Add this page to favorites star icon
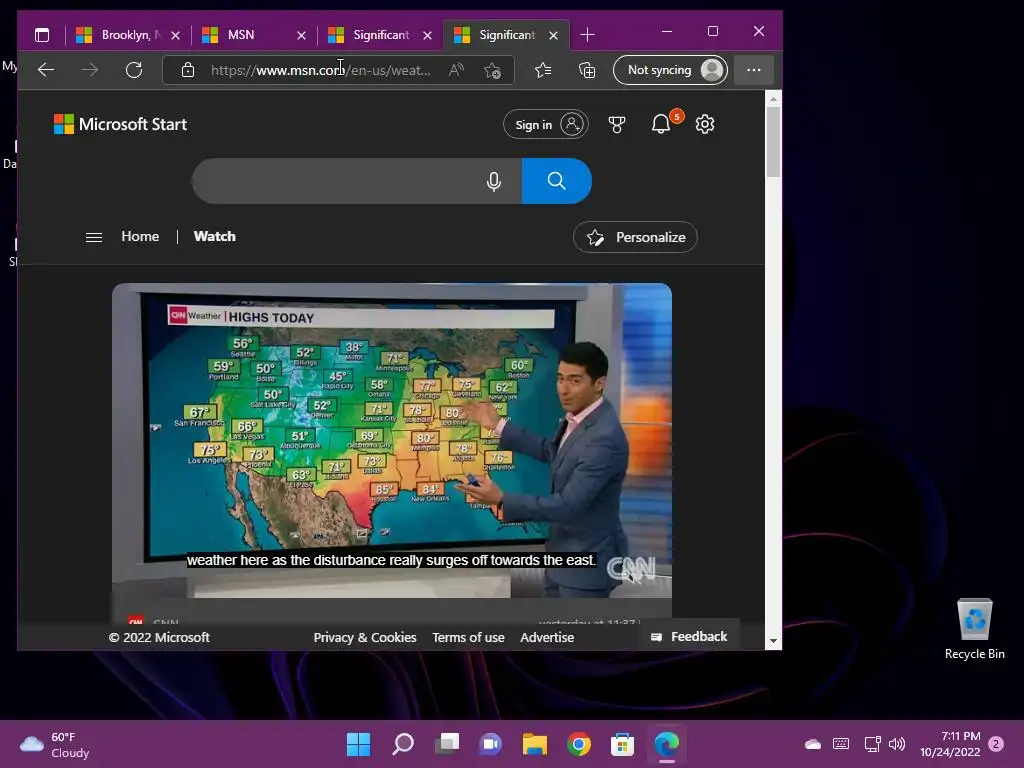Screen dimensions: 1024x768 click(492, 70)
